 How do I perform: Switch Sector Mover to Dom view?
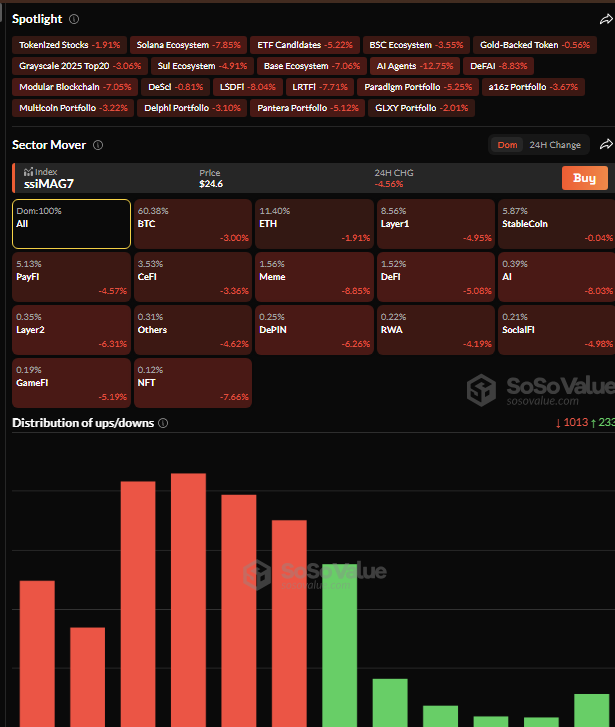pyautogui.click(x=507, y=145)
